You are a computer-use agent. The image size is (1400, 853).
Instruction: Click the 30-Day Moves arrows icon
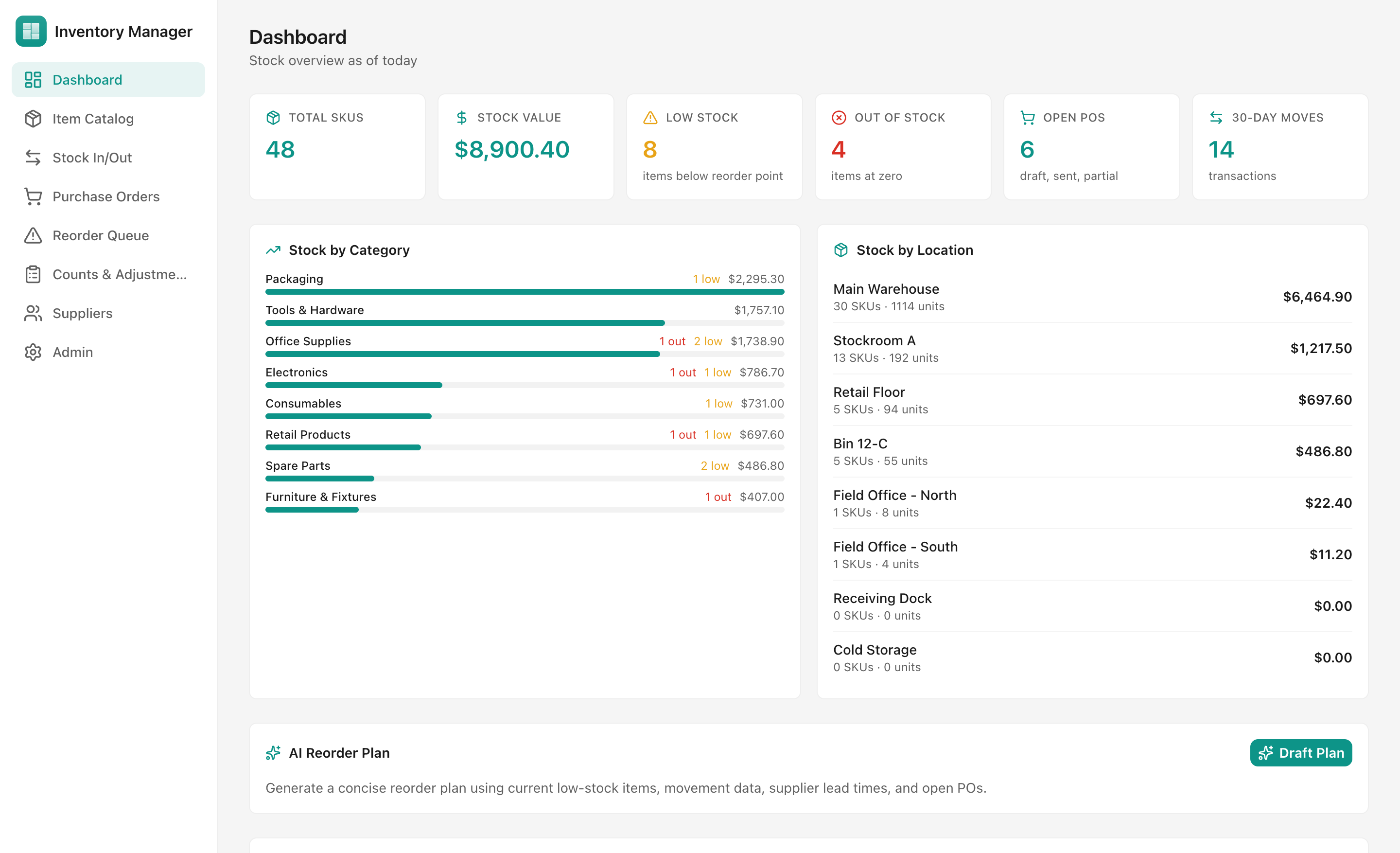[1216, 118]
